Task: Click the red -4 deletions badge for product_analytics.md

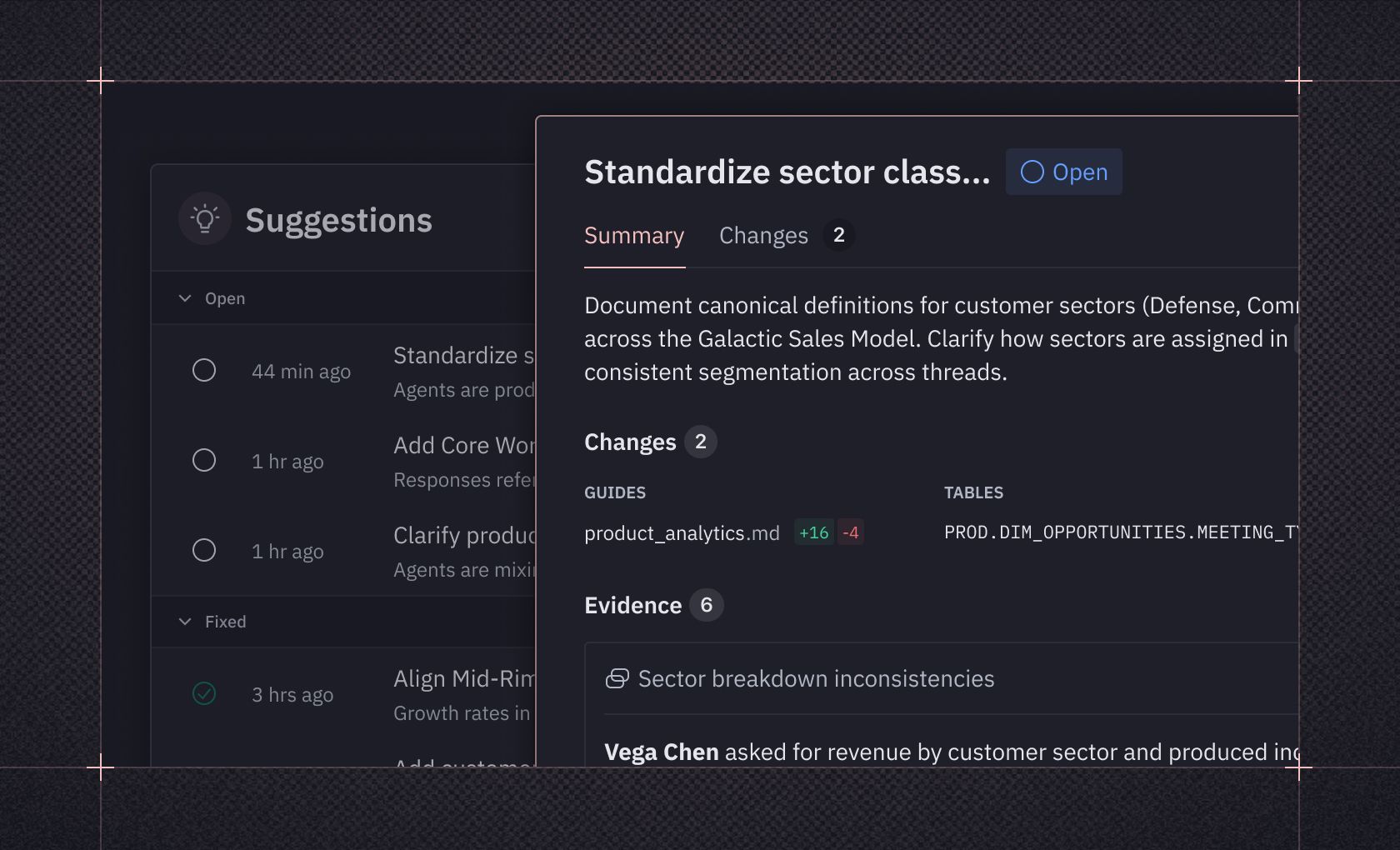Action: pyautogui.click(x=851, y=532)
